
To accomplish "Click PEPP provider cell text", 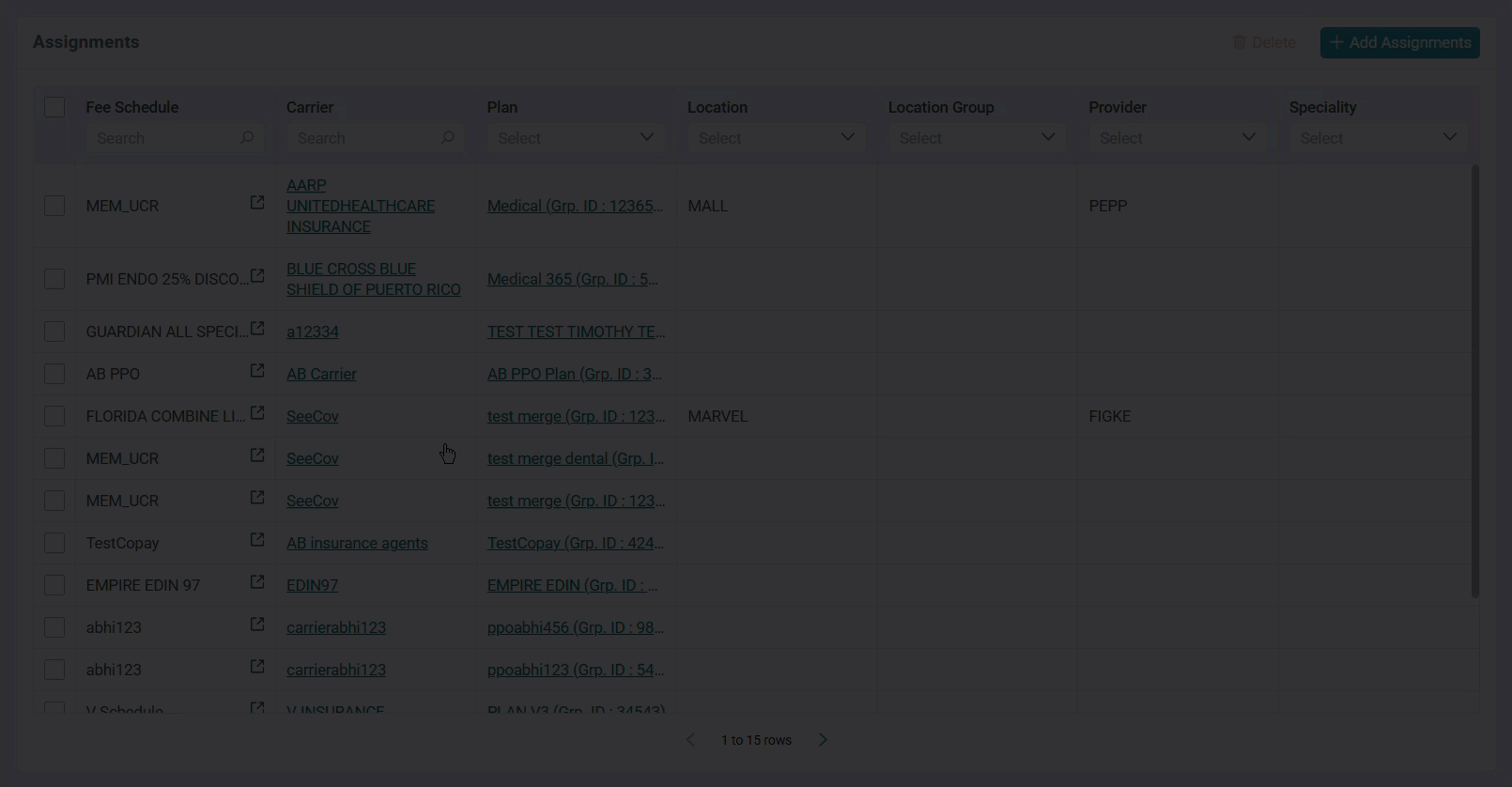I will [1108, 206].
